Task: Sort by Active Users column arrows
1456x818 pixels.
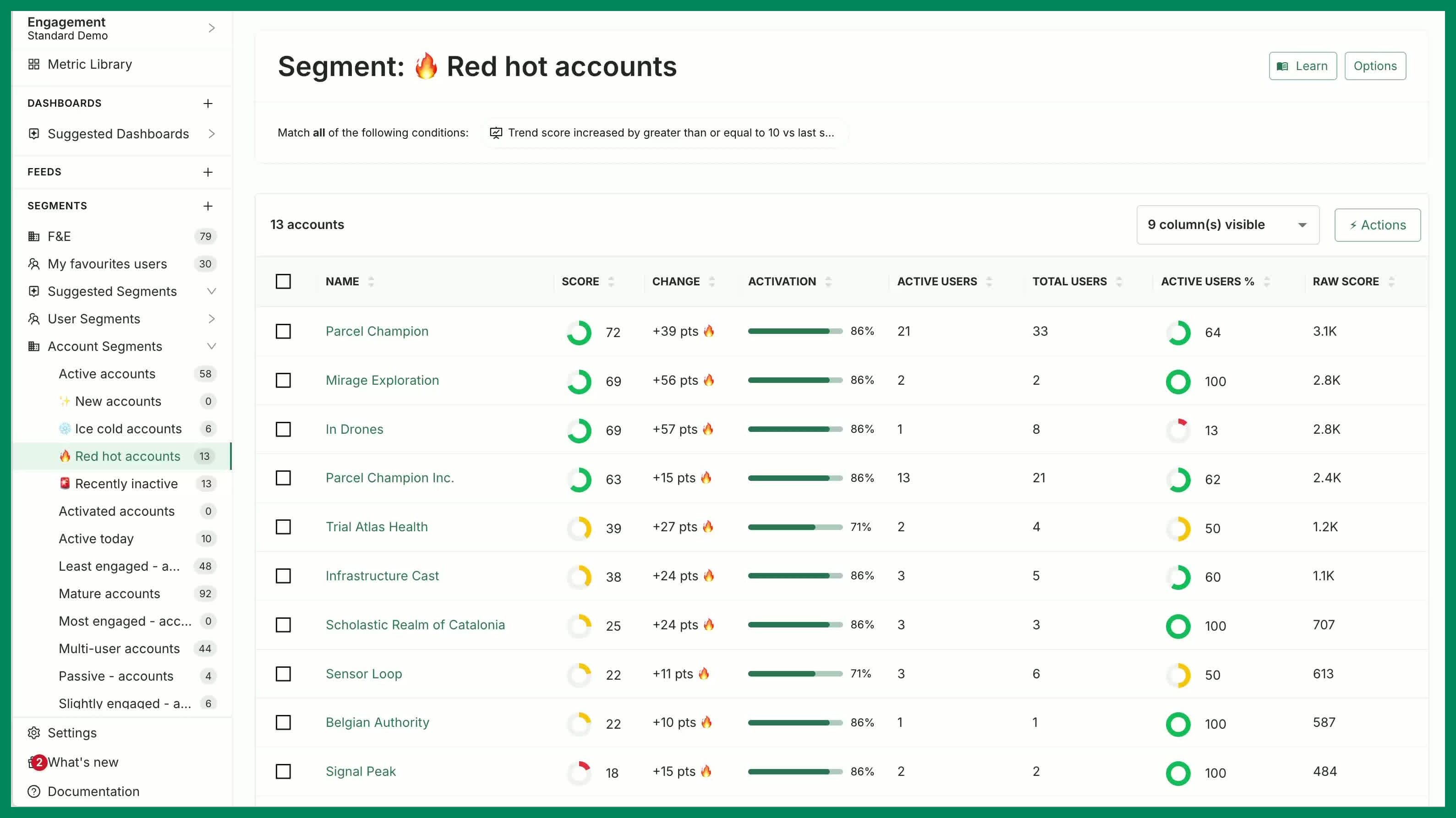Action: [989, 281]
